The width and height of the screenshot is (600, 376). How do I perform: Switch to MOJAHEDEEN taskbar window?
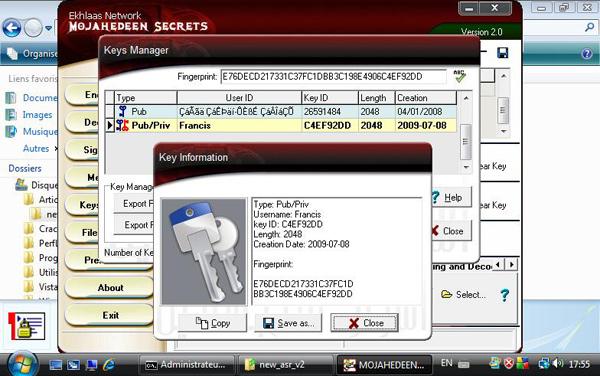tap(384, 365)
